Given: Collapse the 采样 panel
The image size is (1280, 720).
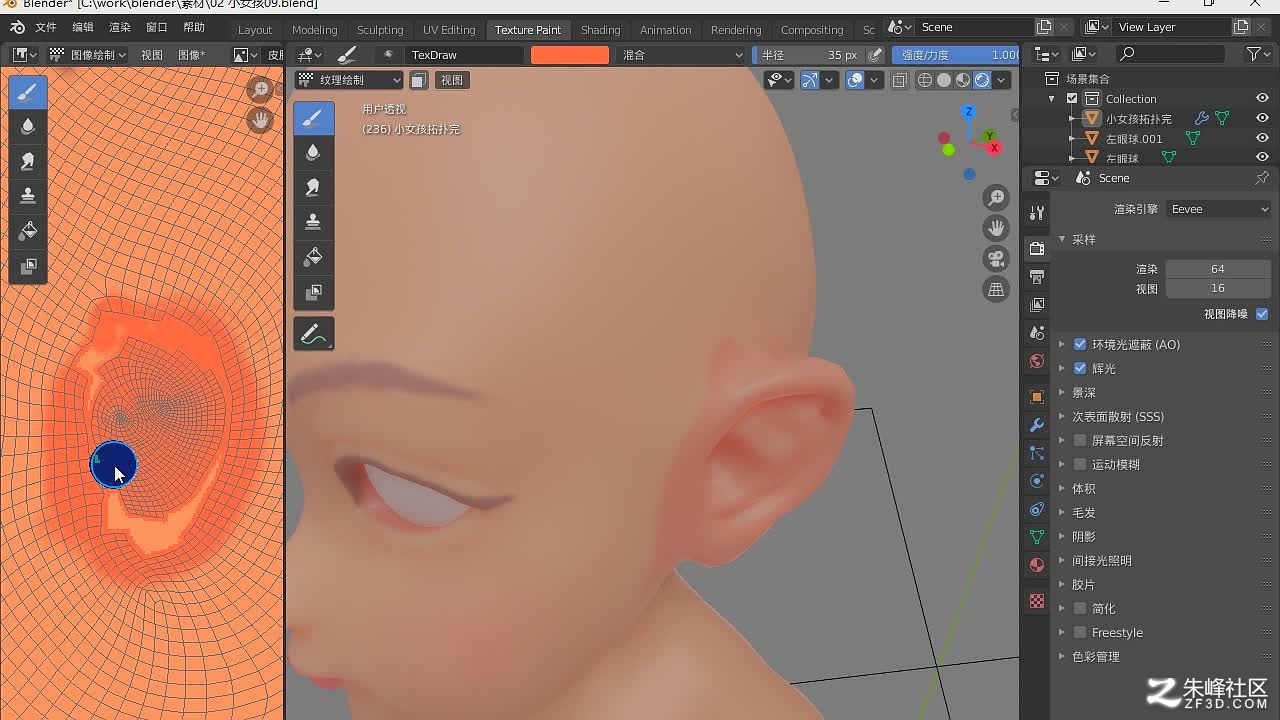Looking at the screenshot, I should (x=1084, y=240).
